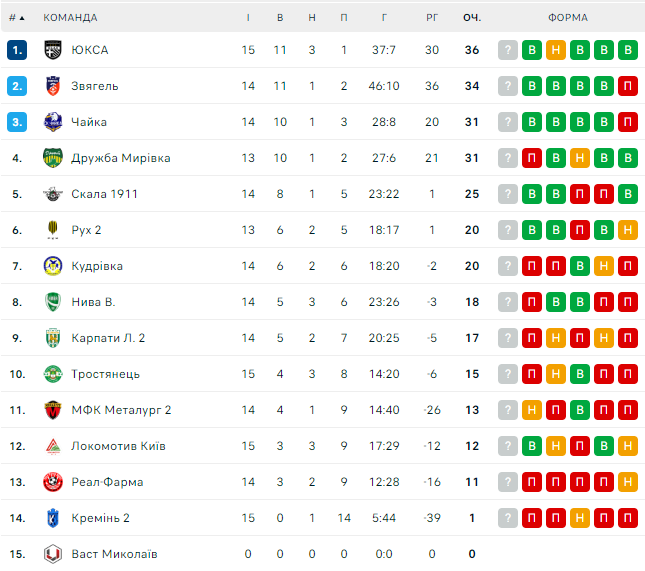Click the Скала 1911 team emblem
The image size is (645, 571).
pyautogui.click(x=53, y=194)
